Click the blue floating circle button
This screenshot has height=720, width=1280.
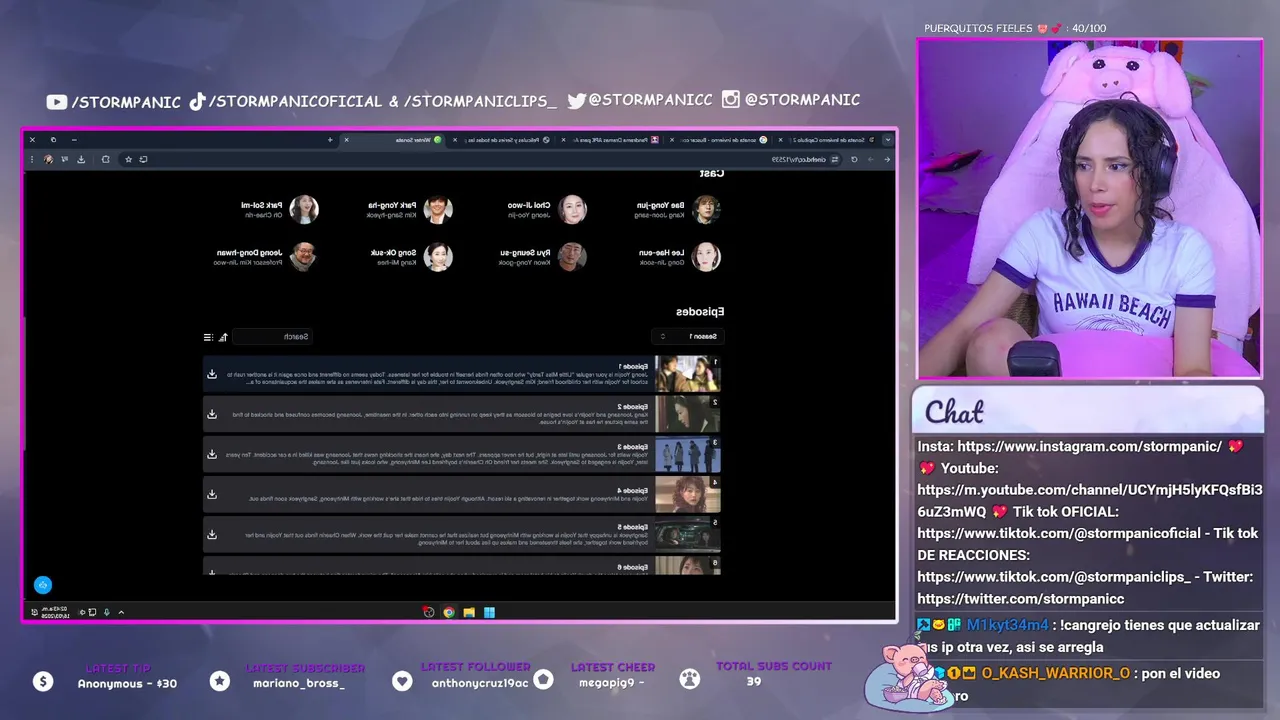coord(42,585)
